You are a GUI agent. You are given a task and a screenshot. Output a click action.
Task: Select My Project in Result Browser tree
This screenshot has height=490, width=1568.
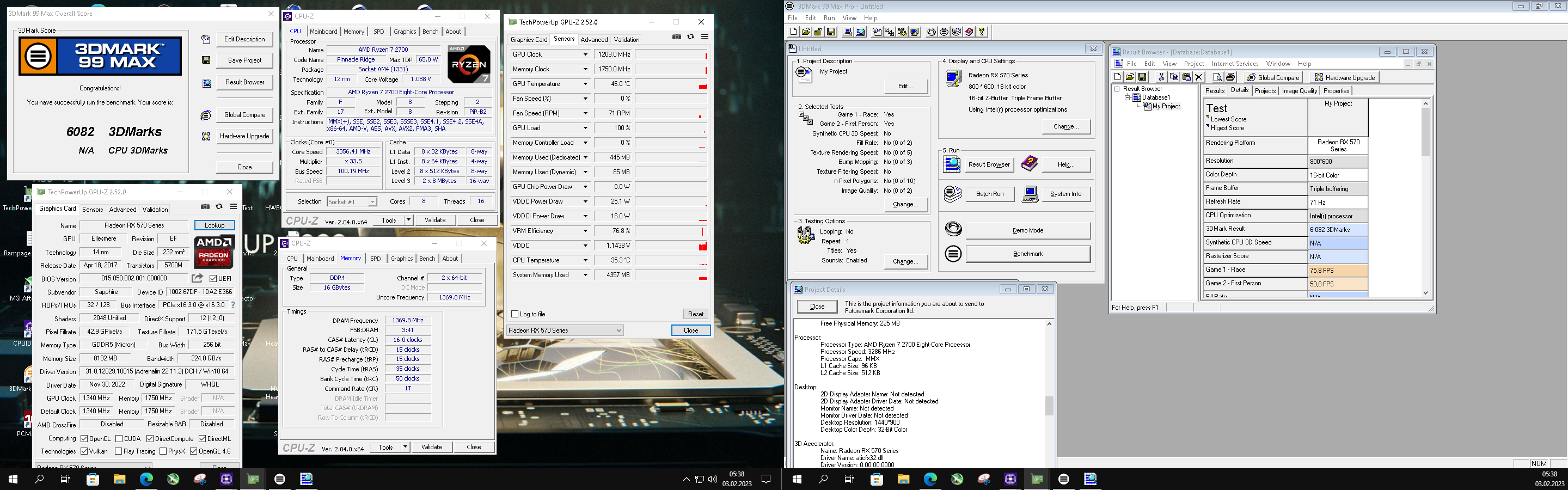pyautogui.click(x=1166, y=106)
